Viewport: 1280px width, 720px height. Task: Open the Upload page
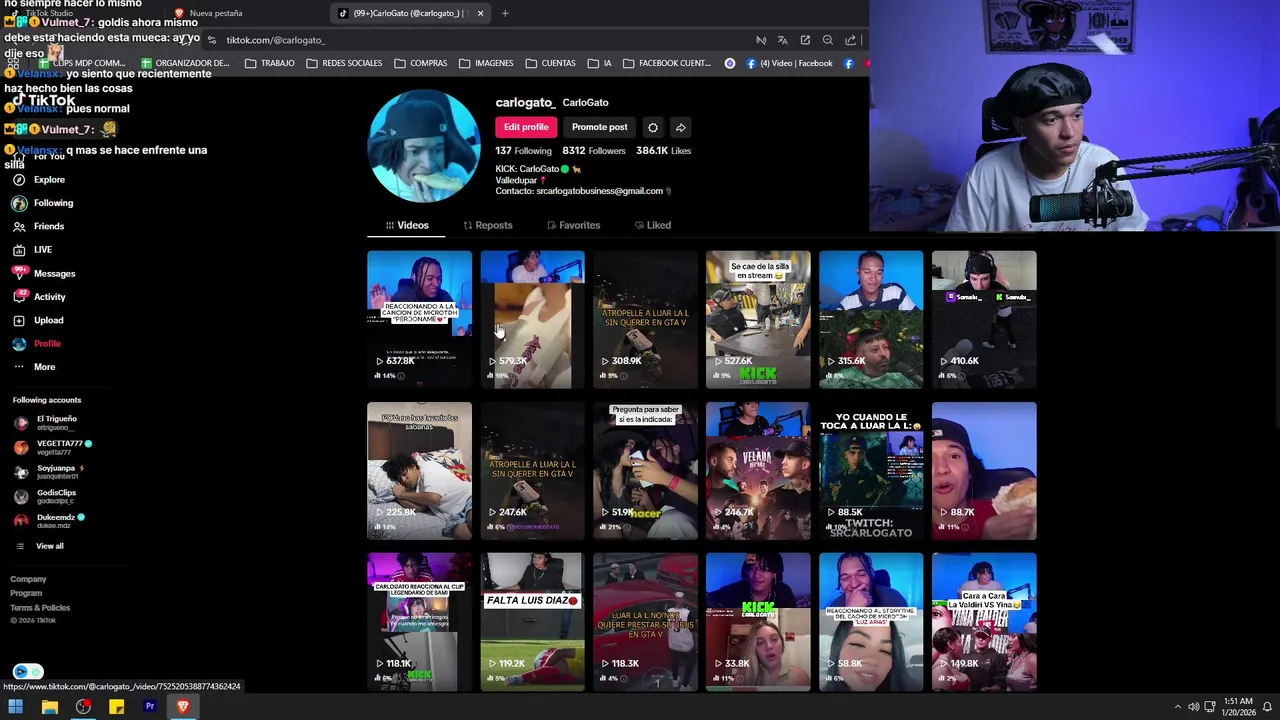tap(39, 320)
